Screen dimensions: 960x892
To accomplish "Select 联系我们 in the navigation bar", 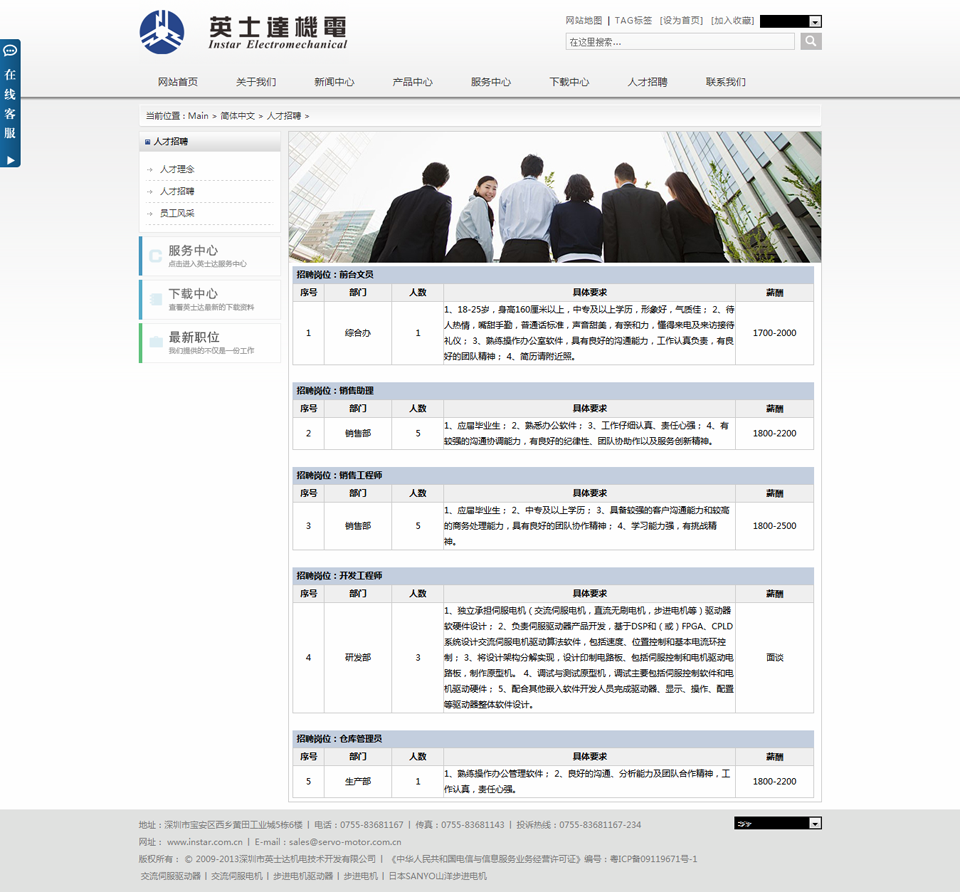I will pyautogui.click(x=725, y=82).
